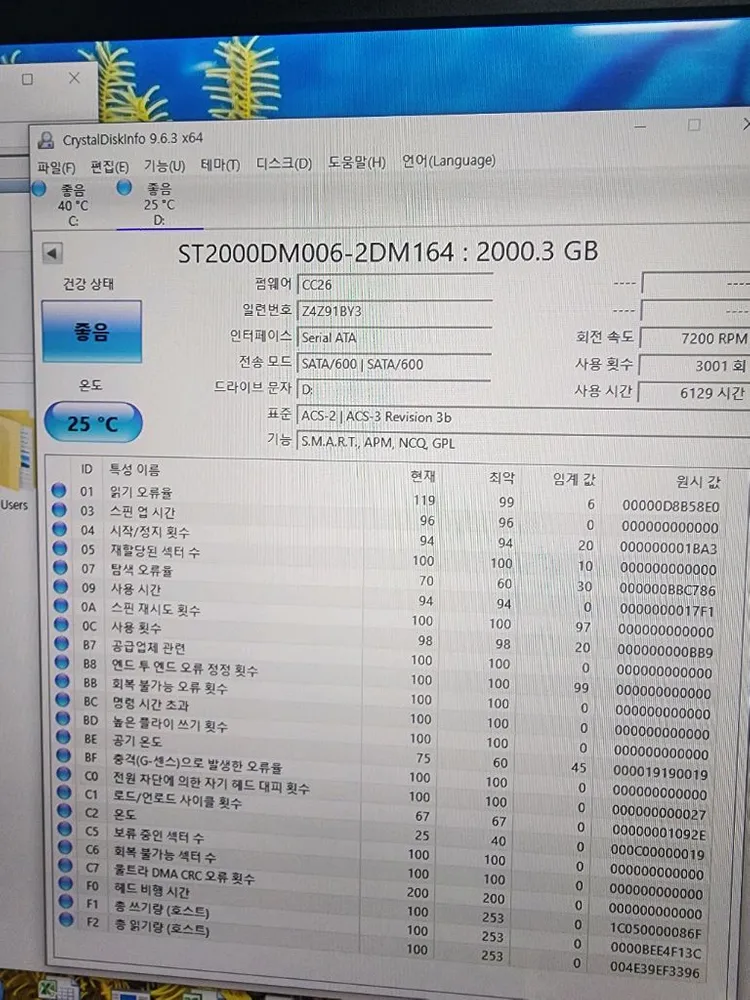Click the transfer mode field SATA/600
This screenshot has width=750, height=1000.
coord(394,364)
